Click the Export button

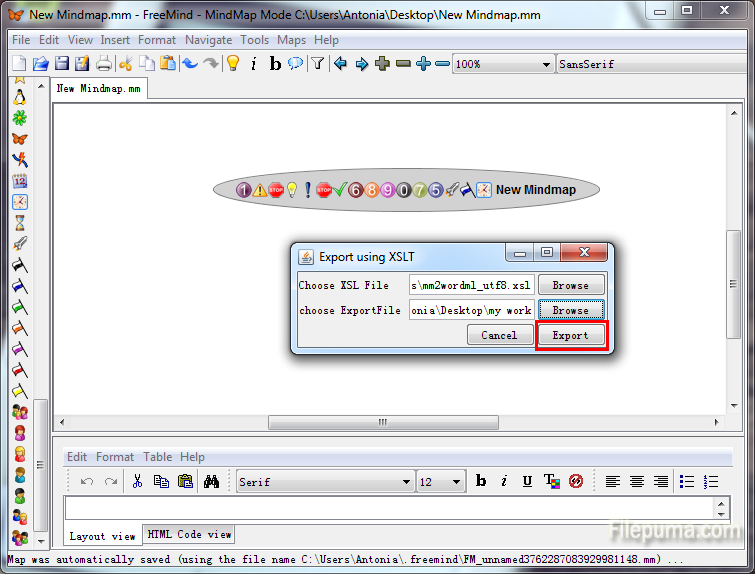click(571, 335)
